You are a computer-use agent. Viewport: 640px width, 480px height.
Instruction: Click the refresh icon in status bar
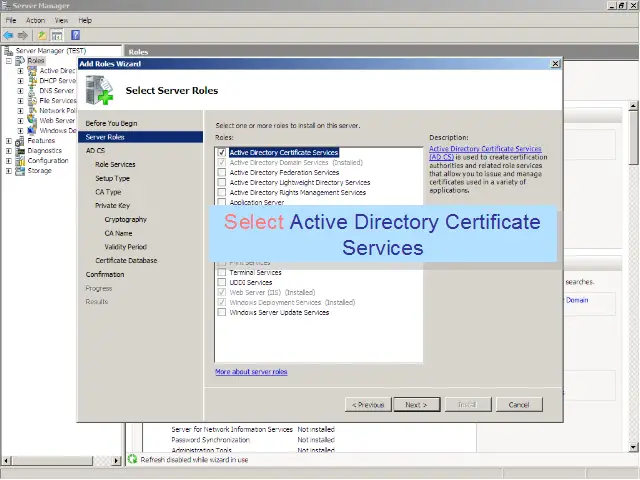click(x=132, y=459)
